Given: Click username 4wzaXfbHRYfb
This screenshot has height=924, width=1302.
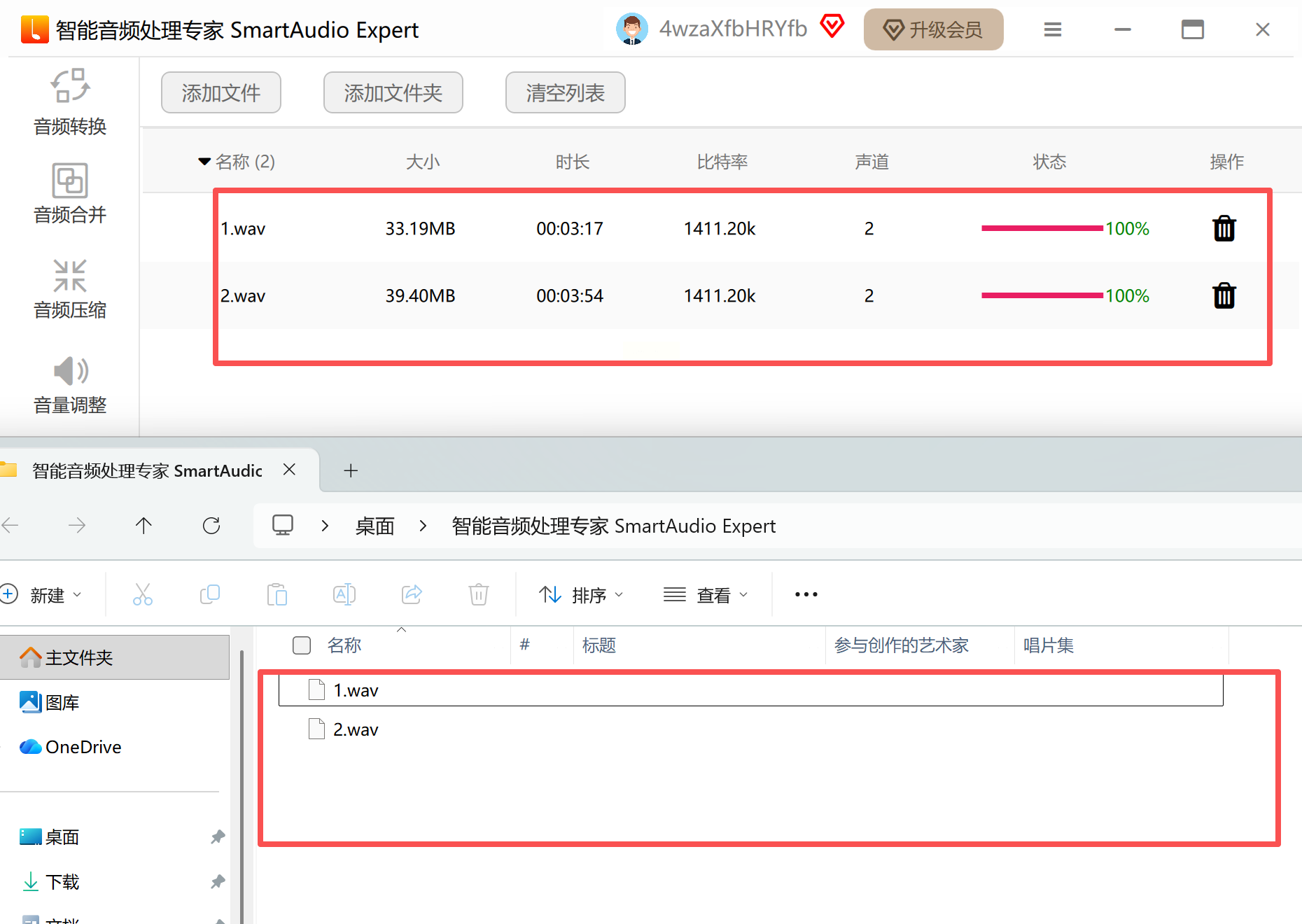Looking at the screenshot, I should click(x=733, y=29).
